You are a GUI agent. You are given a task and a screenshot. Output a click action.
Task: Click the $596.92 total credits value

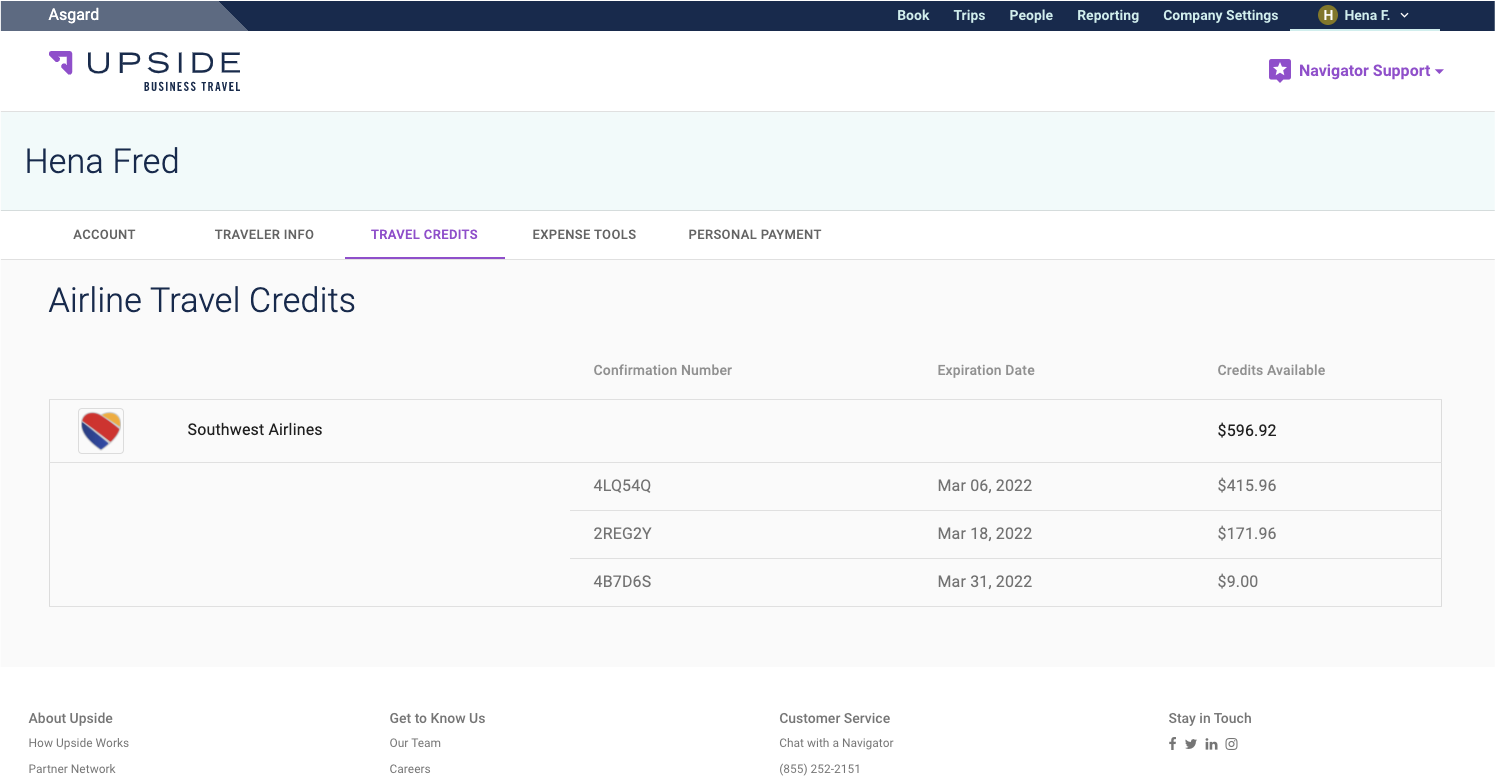point(1247,431)
